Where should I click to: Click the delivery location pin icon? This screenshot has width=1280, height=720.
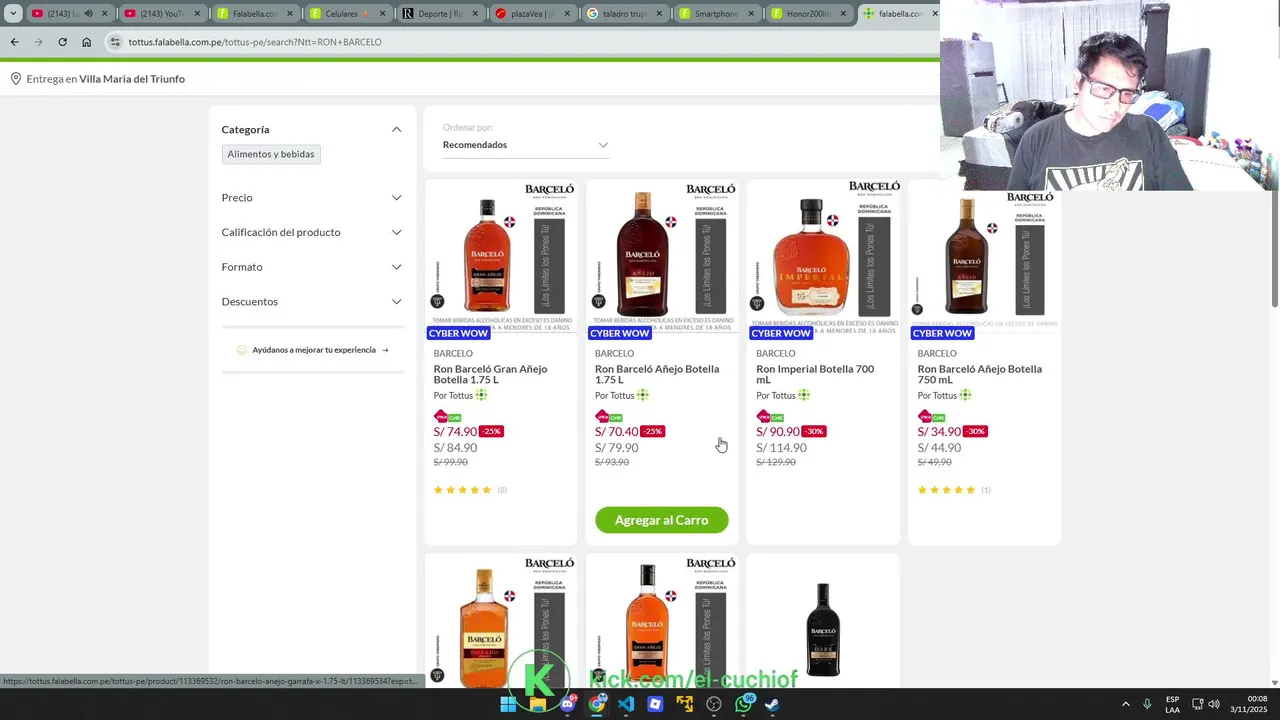[15, 78]
